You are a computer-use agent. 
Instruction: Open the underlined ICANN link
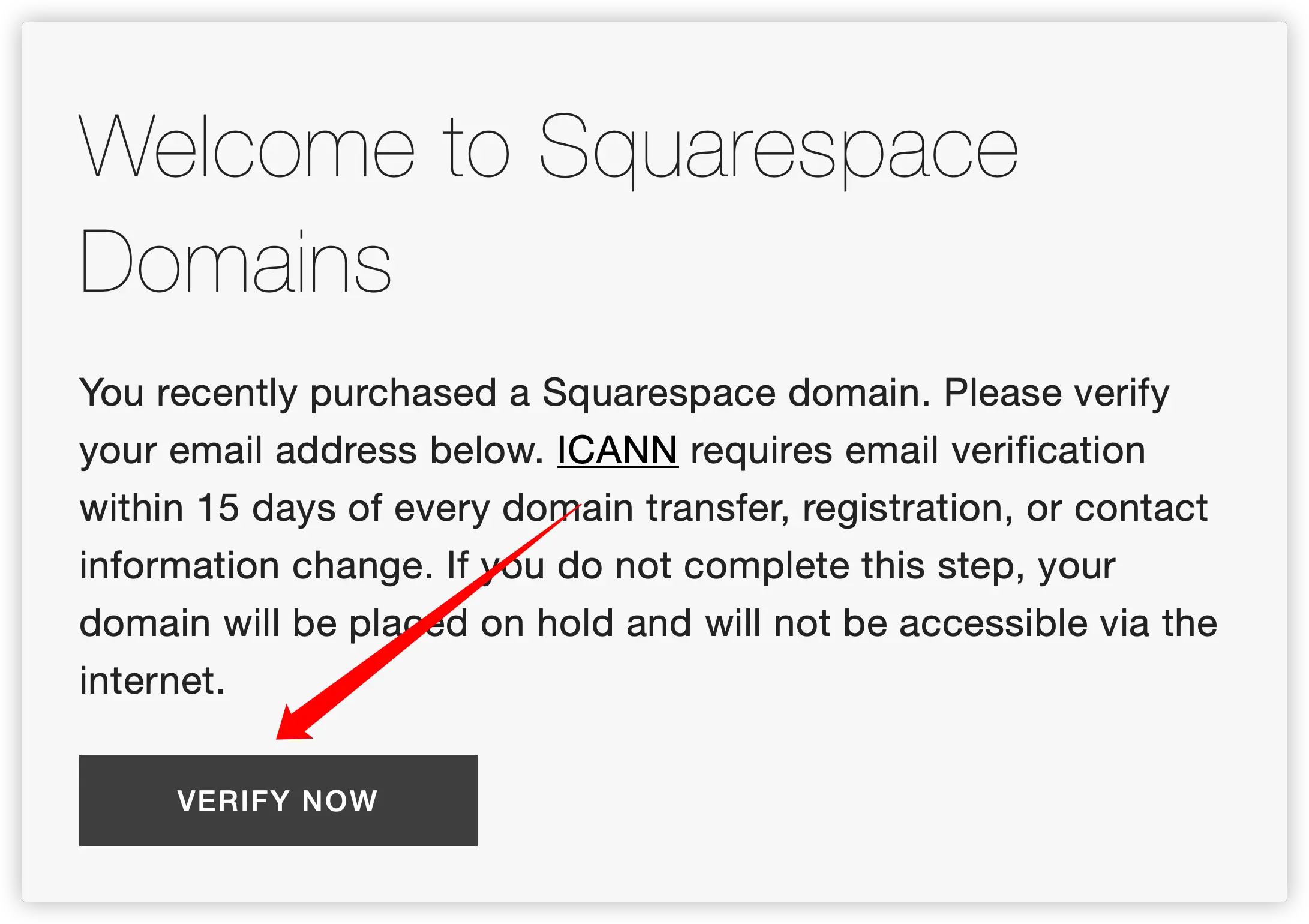point(617,450)
